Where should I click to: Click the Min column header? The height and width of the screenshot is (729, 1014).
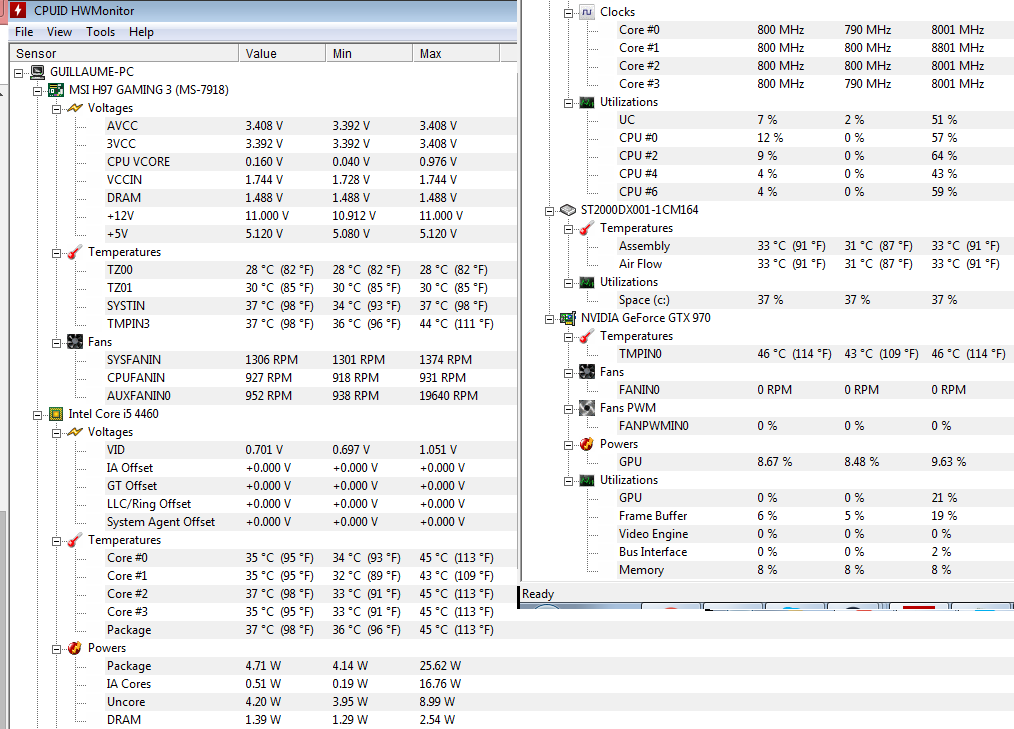pos(369,53)
